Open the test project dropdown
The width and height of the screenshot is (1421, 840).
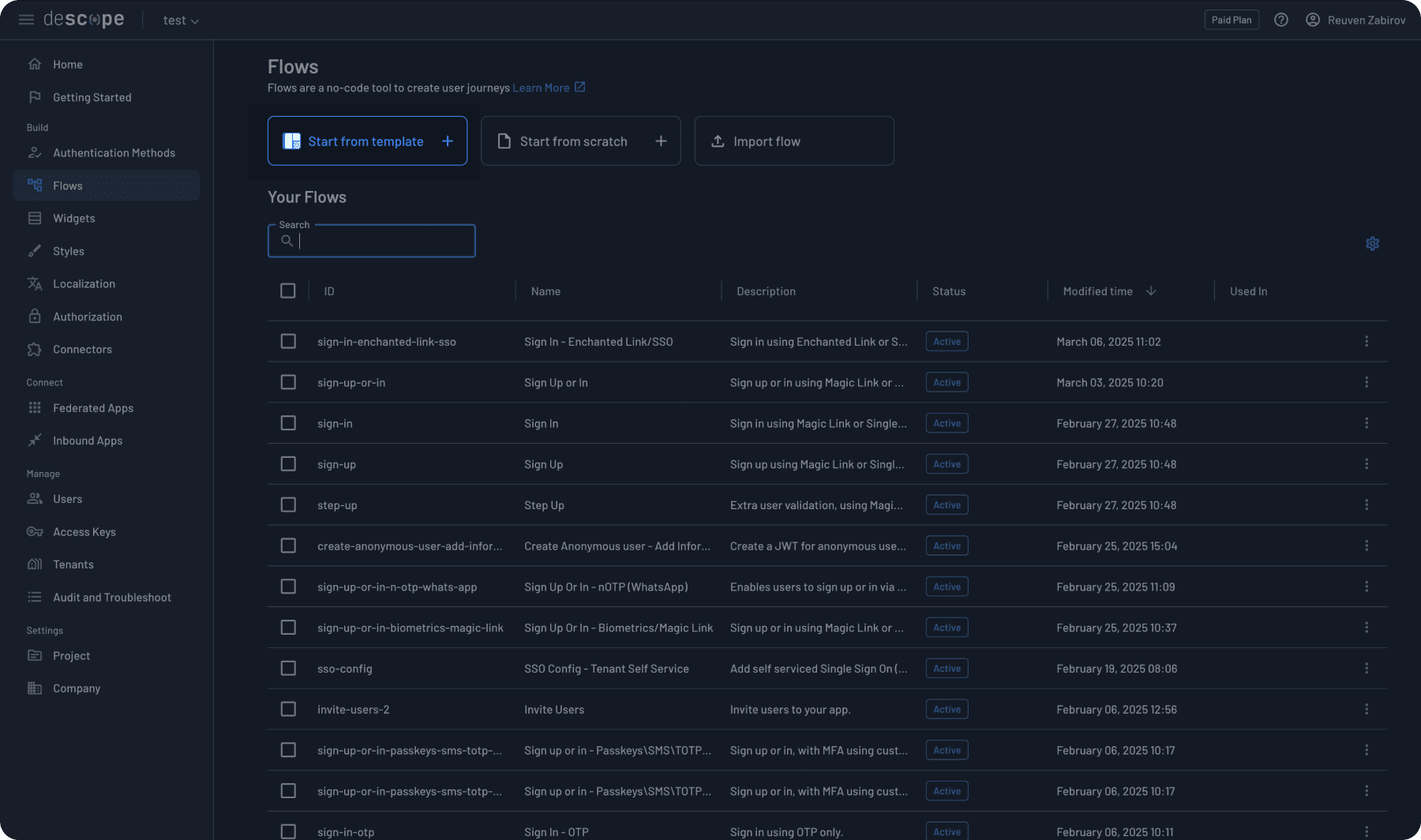[x=181, y=20]
